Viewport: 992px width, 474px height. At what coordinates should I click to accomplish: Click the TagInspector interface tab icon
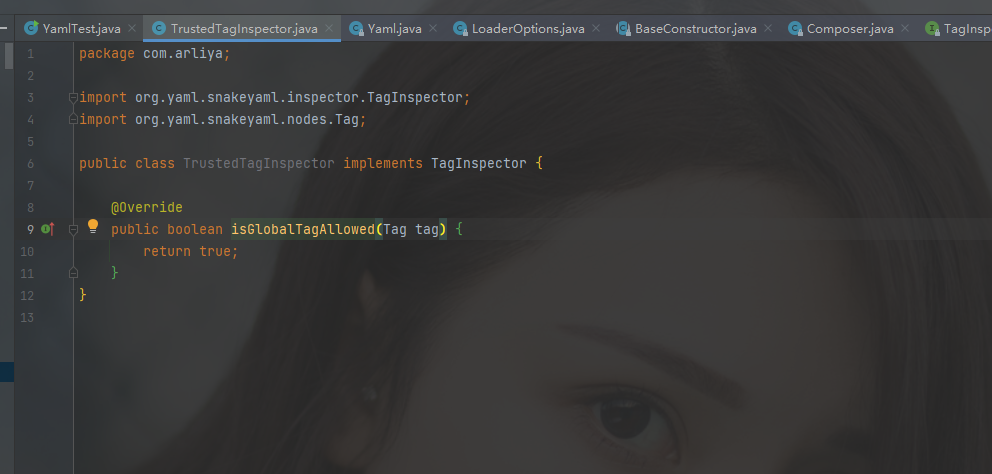point(933,28)
